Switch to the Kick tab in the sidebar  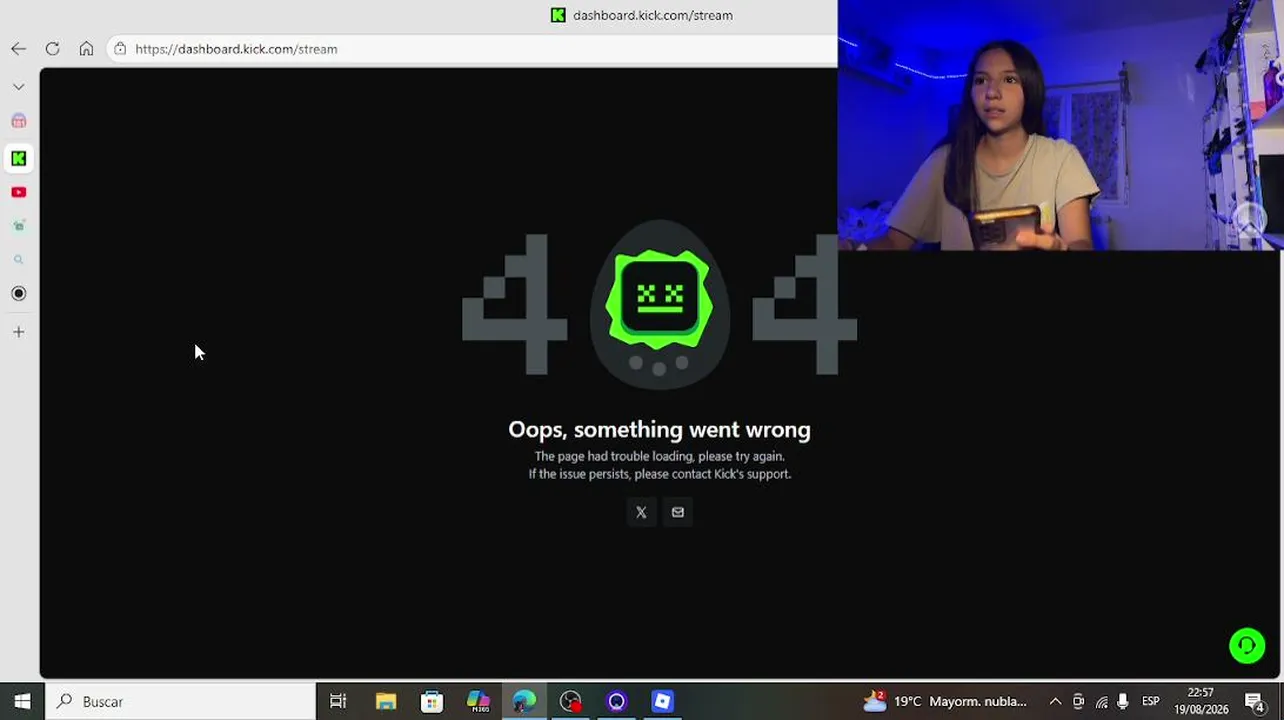[x=19, y=158]
